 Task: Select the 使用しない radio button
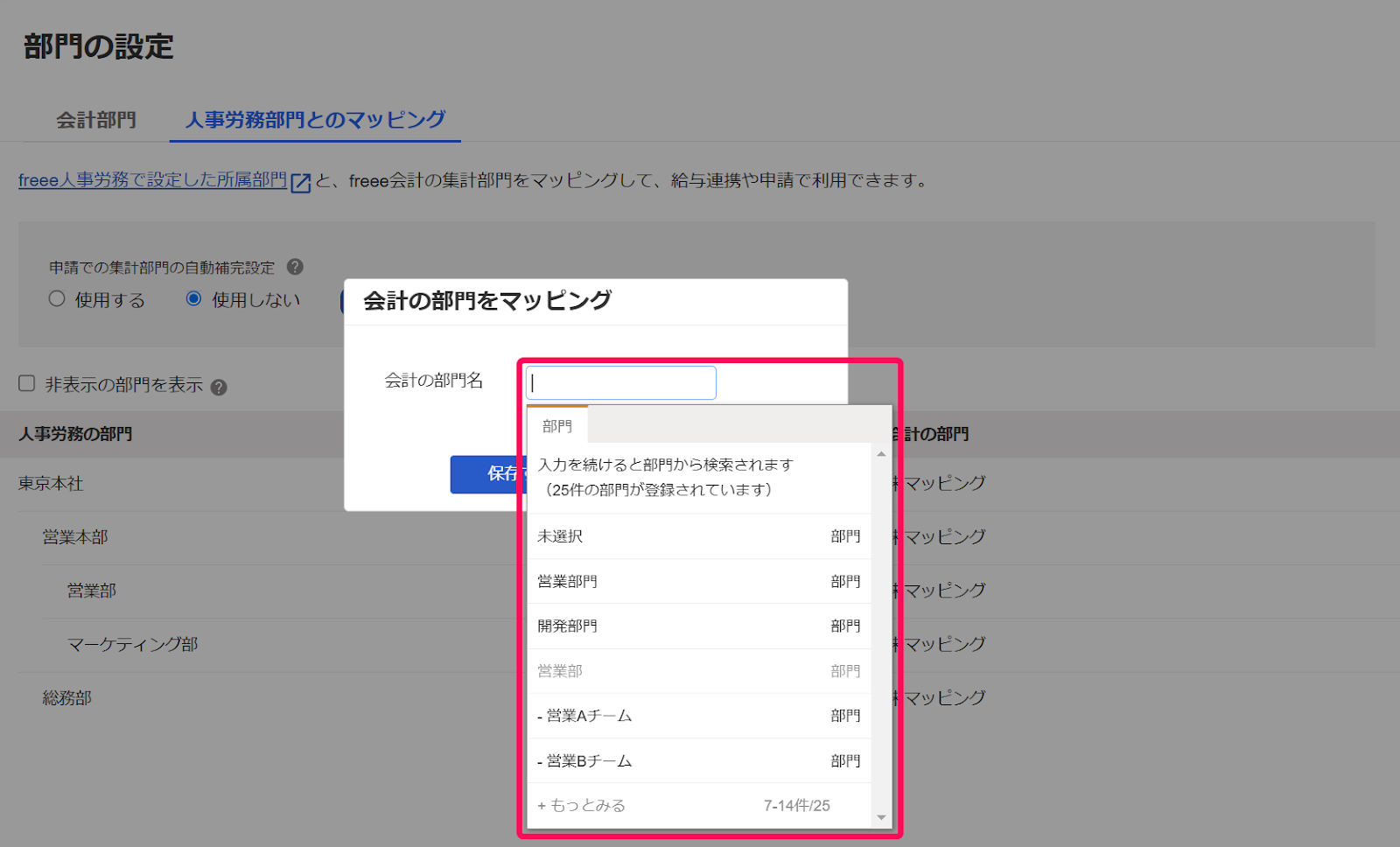194,299
